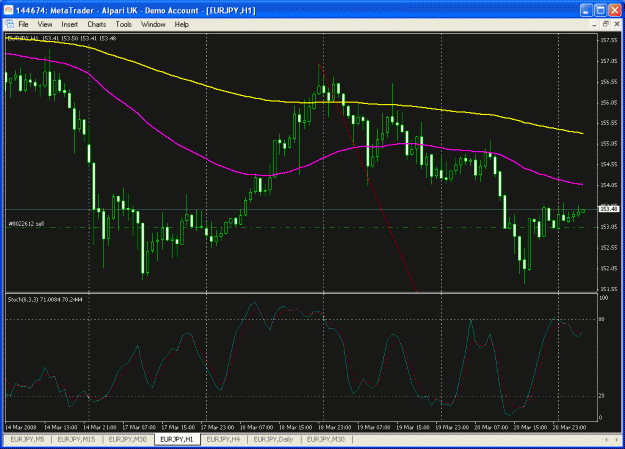Switch to the EURJPY,M15 chart tab

tap(76, 439)
